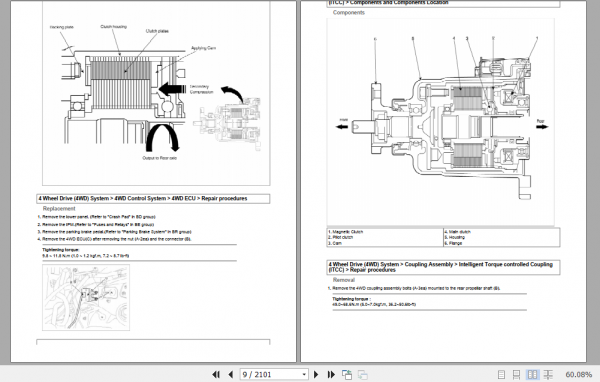Click the Components subheading

point(349,13)
